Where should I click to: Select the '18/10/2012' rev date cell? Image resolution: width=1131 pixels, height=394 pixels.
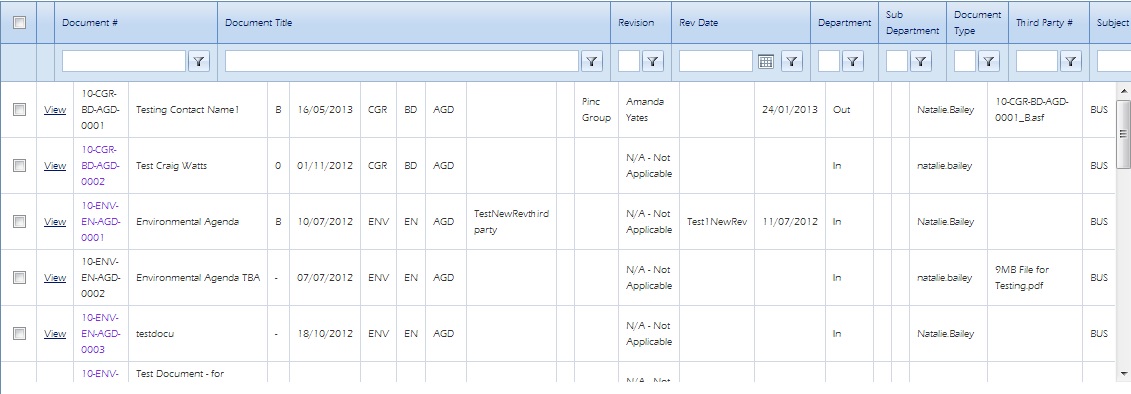325,333
